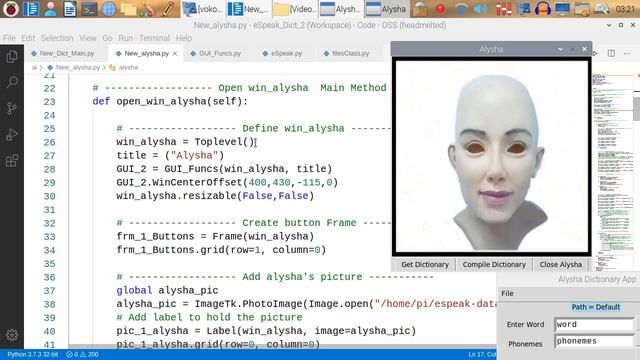Open the Raspberry Pi main menu
This screenshot has height=360, width=640.
pyautogui.click(x=11, y=9)
